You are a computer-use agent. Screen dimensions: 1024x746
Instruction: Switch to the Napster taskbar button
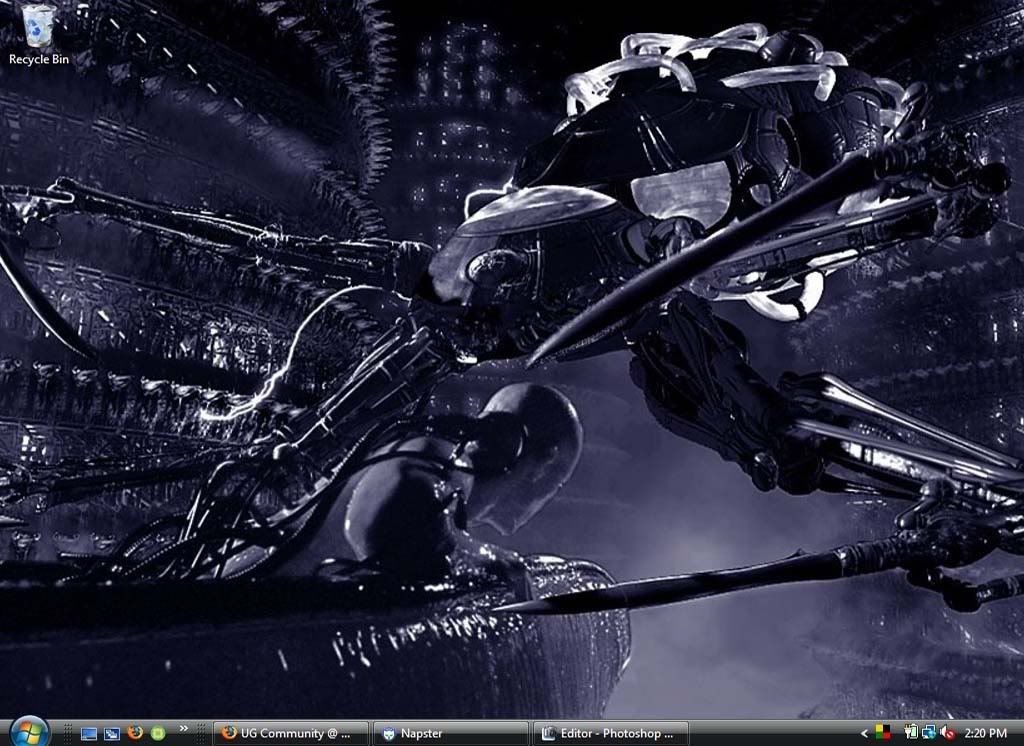(451, 734)
